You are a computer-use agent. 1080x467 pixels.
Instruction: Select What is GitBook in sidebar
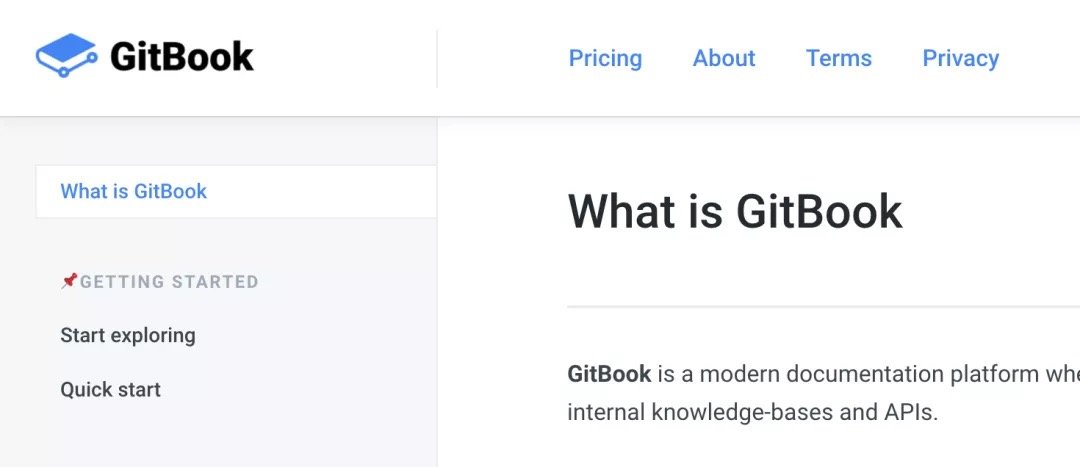point(236,191)
